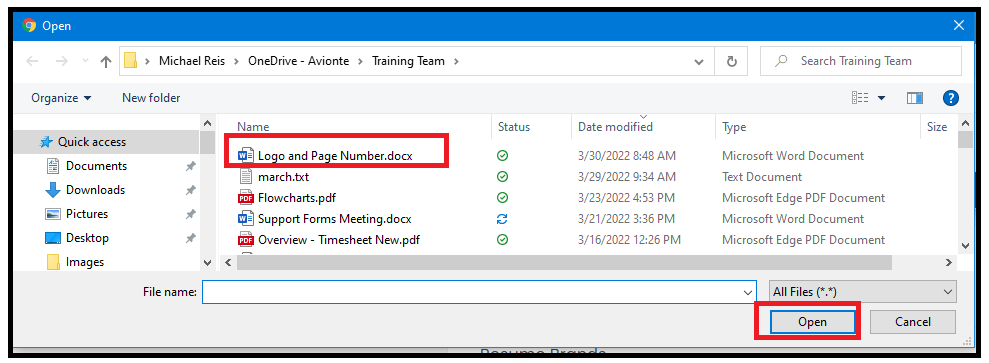The image size is (989, 363).
Task: Click file list horizontal scrollbar
Action: click(x=564, y=262)
